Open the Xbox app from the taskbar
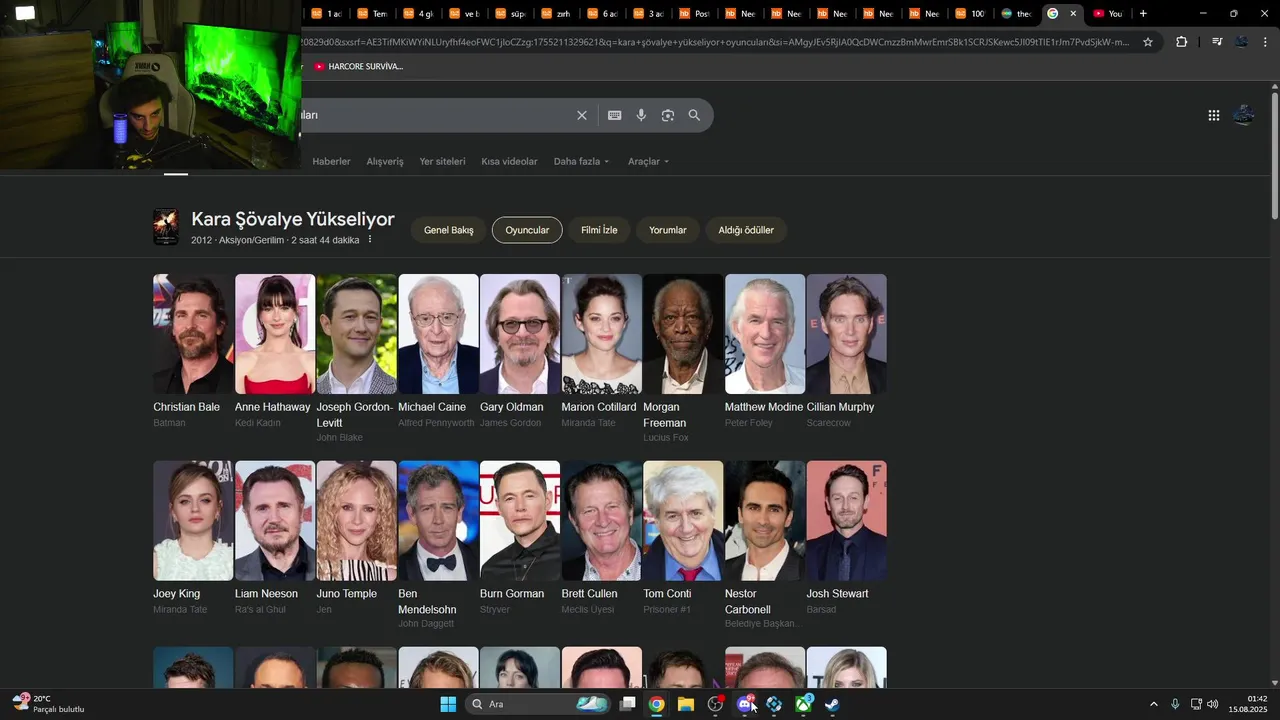 click(x=803, y=704)
